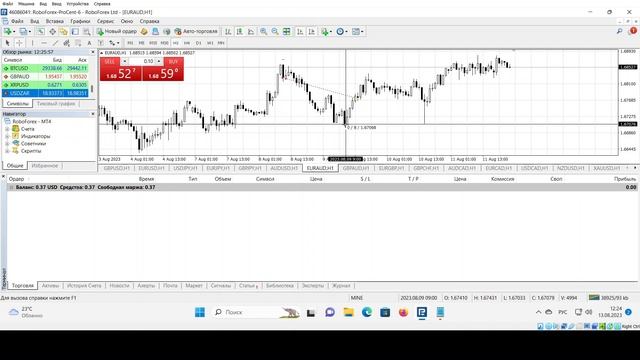The image size is (640, 360).
Task: Switch timeframe to D1
Action: point(198,43)
